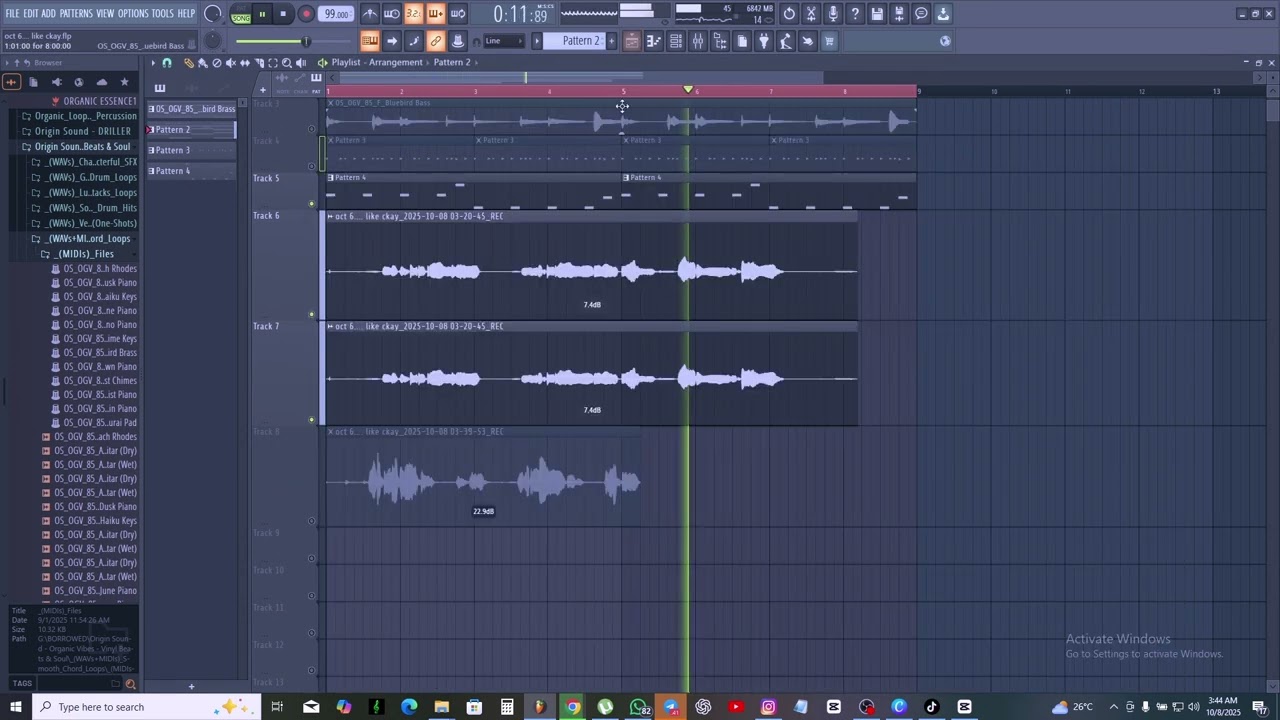Select the playlist Mute tool
The width and height of the screenshot is (1280, 720).
click(230, 63)
